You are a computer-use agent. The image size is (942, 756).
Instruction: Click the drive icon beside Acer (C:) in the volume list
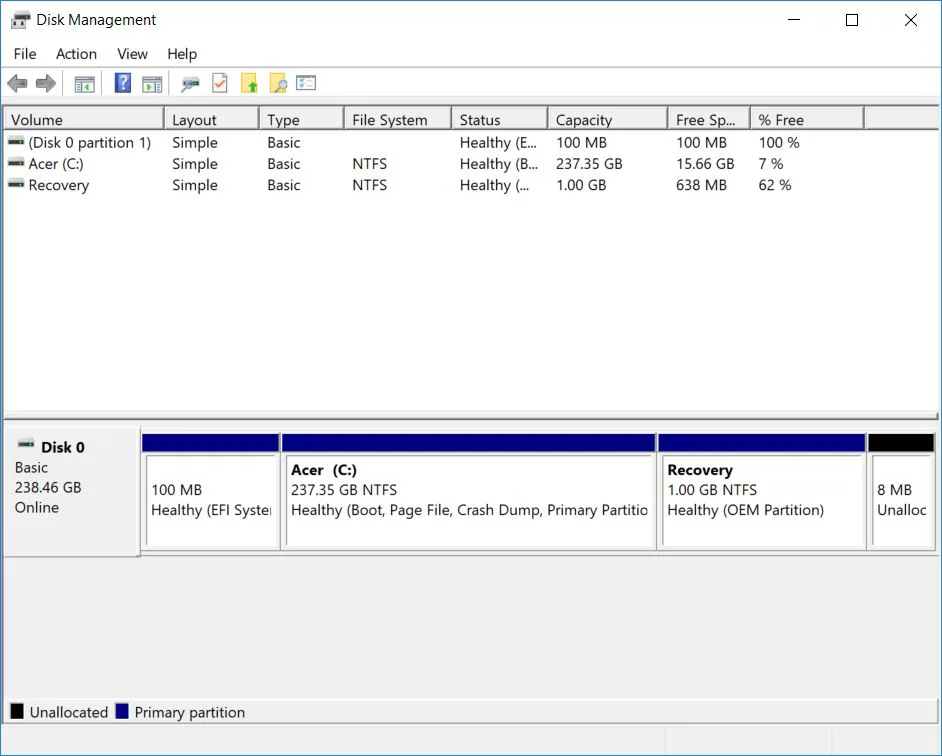[x=16, y=163]
